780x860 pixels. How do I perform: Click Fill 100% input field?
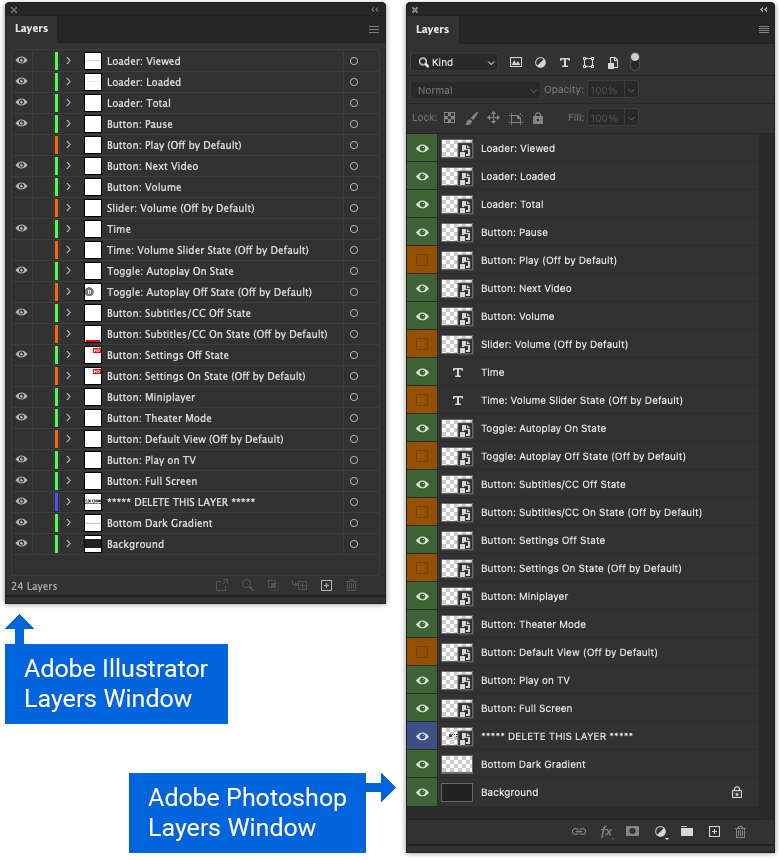point(605,118)
